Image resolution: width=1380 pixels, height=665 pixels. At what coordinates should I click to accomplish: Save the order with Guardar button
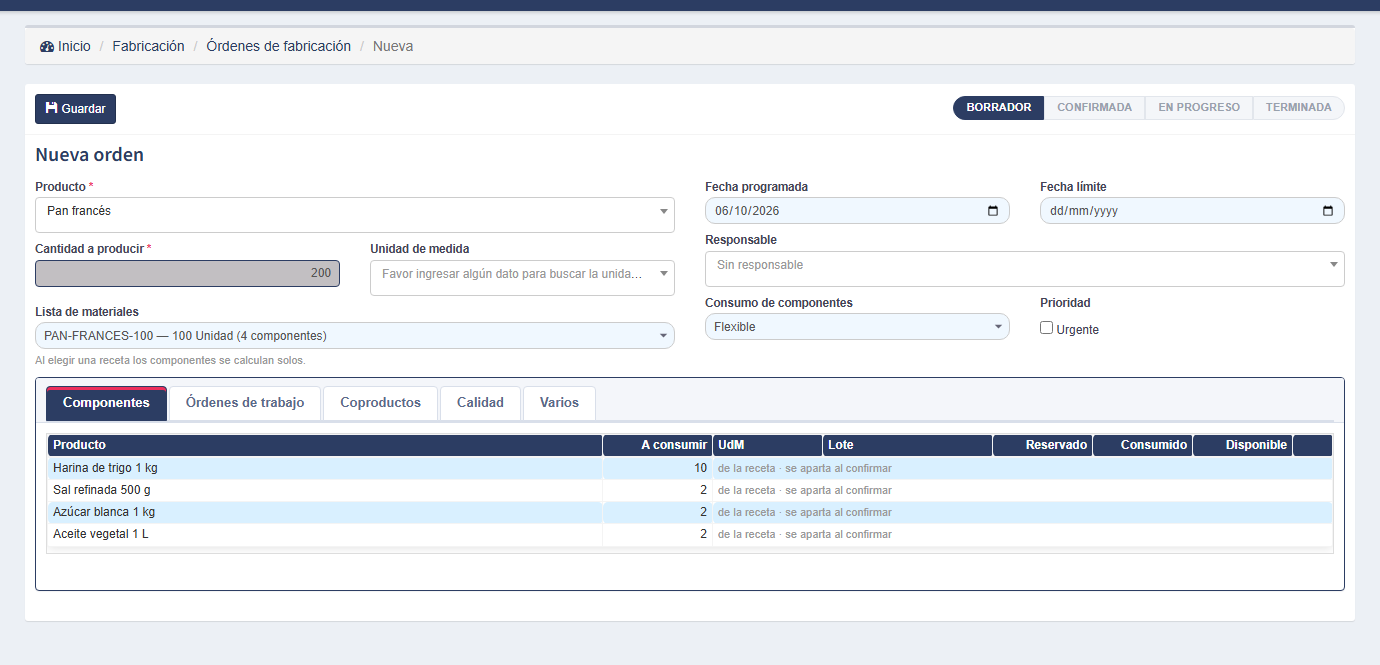pyautogui.click(x=75, y=109)
